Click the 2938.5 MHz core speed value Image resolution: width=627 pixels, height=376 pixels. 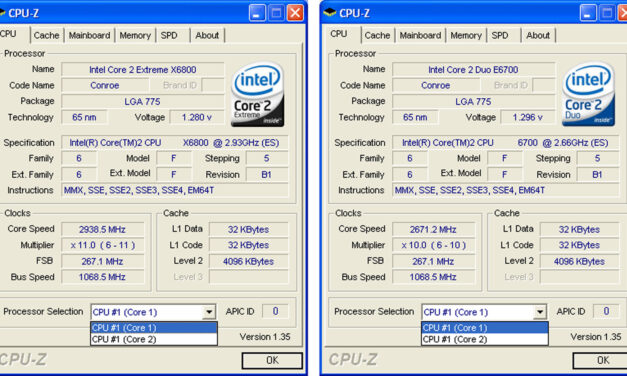(x=102, y=229)
